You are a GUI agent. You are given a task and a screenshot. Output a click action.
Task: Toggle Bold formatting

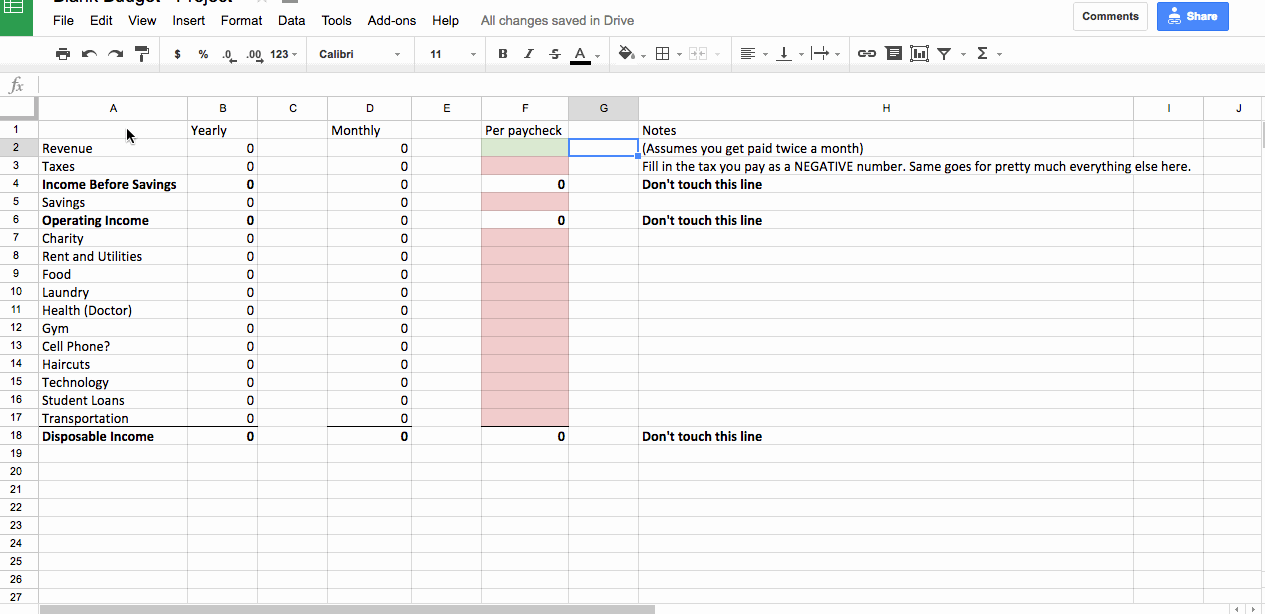pos(503,54)
